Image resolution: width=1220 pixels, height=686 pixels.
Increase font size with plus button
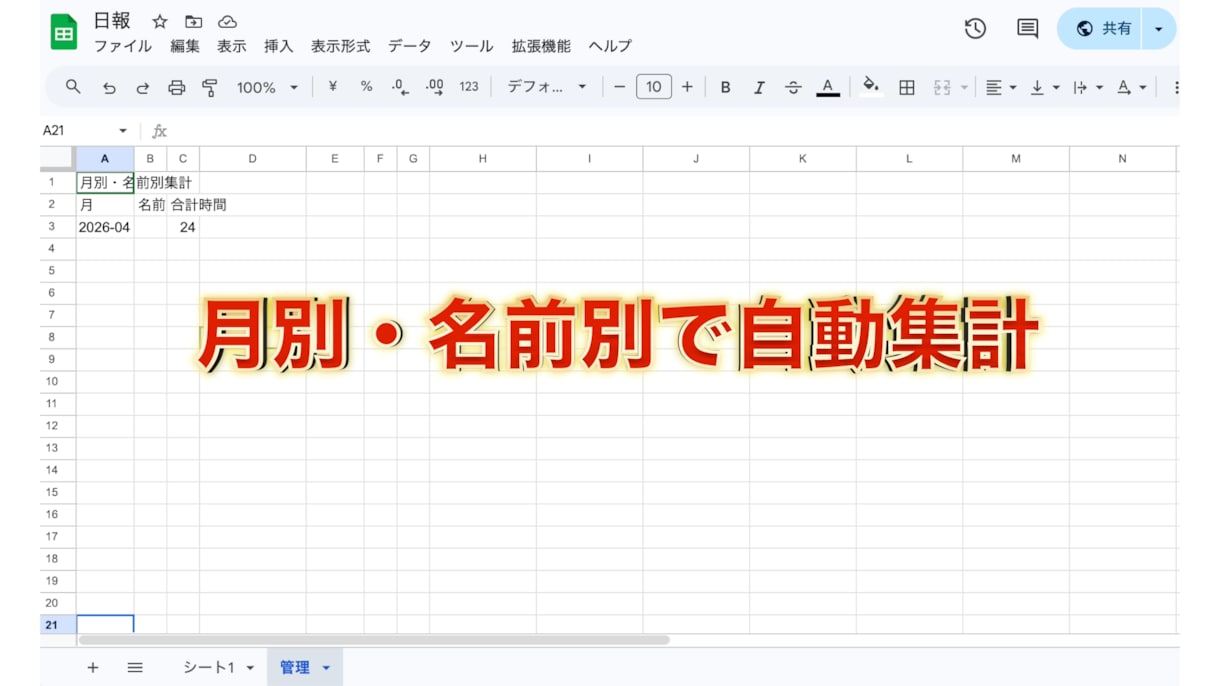pyautogui.click(x=687, y=87)
